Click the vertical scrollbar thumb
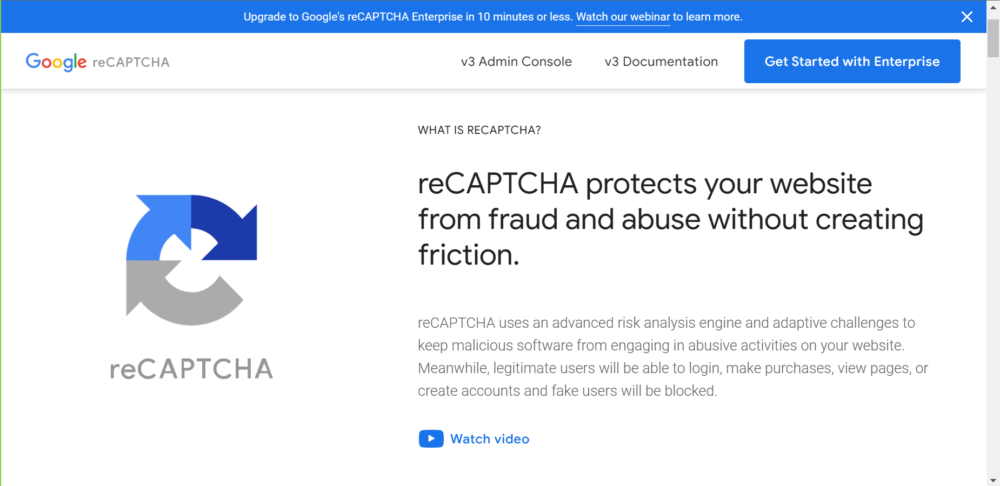This screenshot has height=486, width=1000. pyautogui.click(x=993, y=38)
